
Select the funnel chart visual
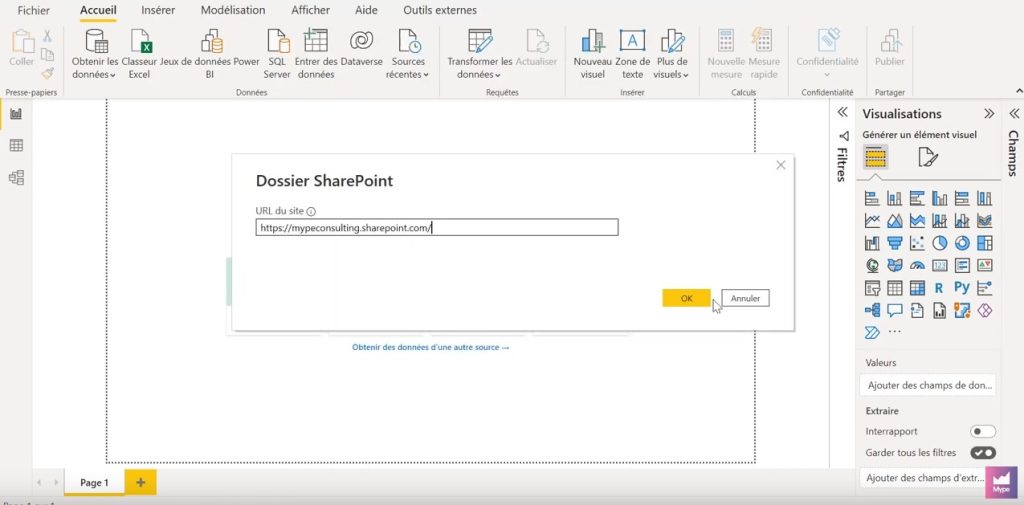click(895, 244)
